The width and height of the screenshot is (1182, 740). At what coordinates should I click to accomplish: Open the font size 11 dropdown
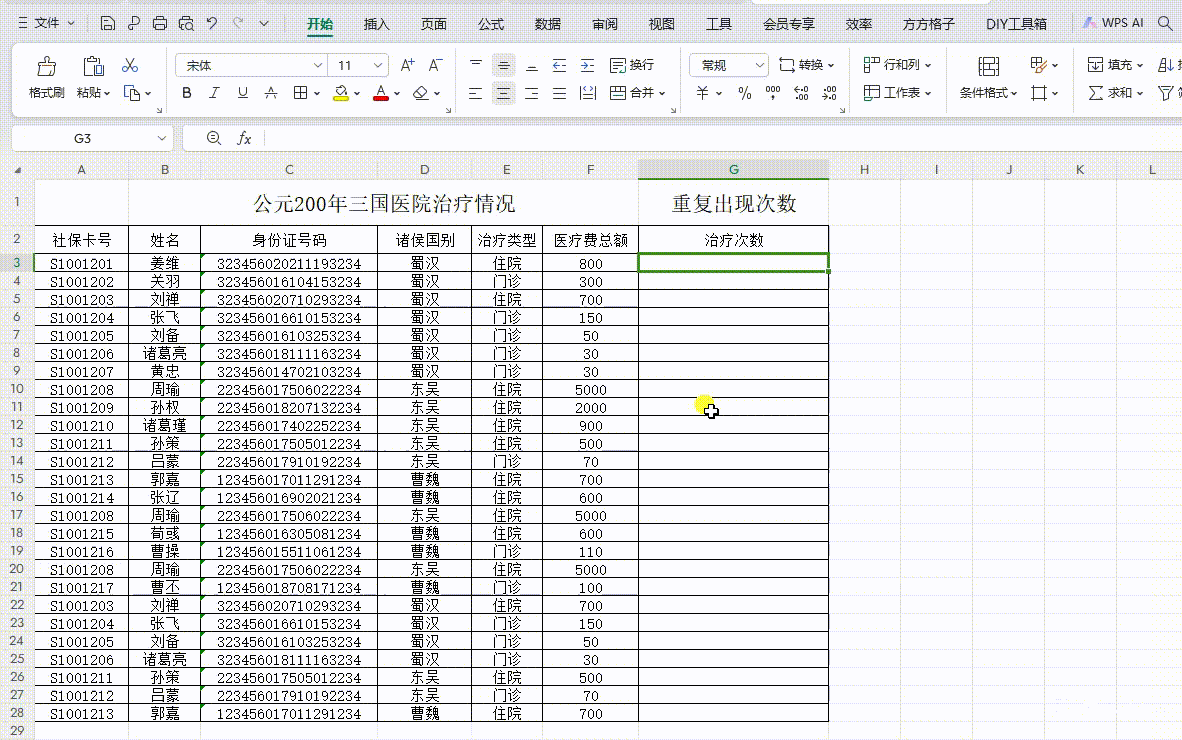[378, 66]
